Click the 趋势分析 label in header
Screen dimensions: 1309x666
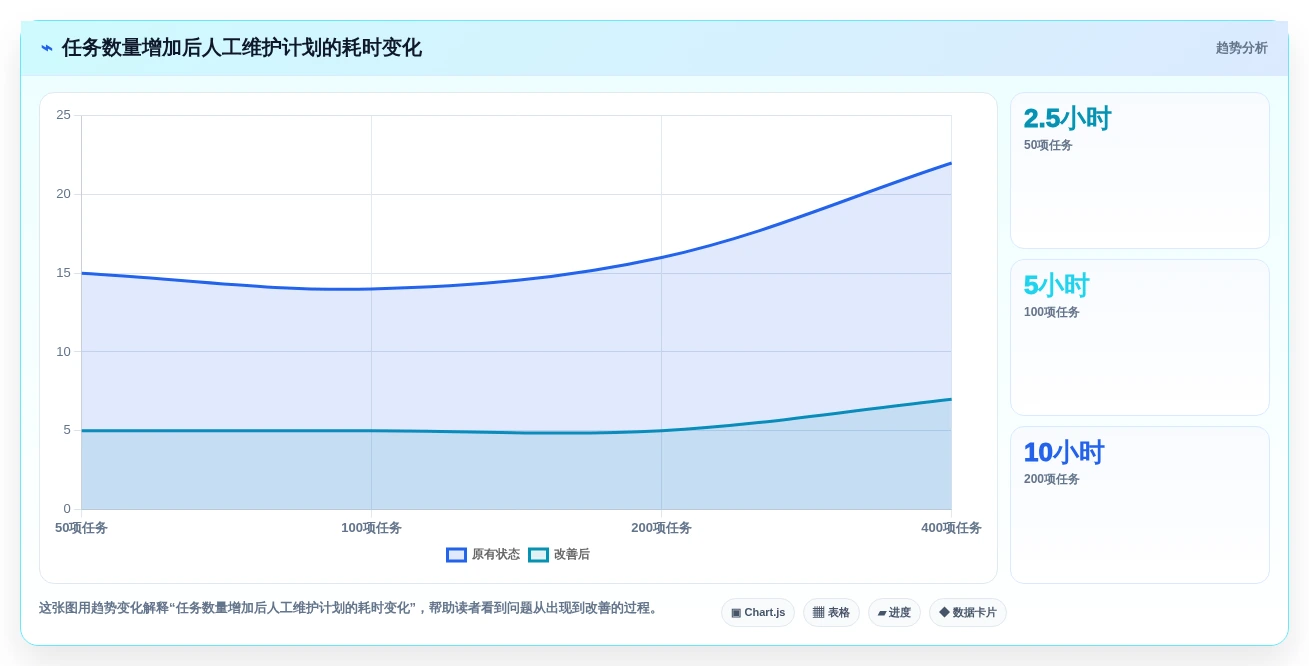(x=1241, y=48)
